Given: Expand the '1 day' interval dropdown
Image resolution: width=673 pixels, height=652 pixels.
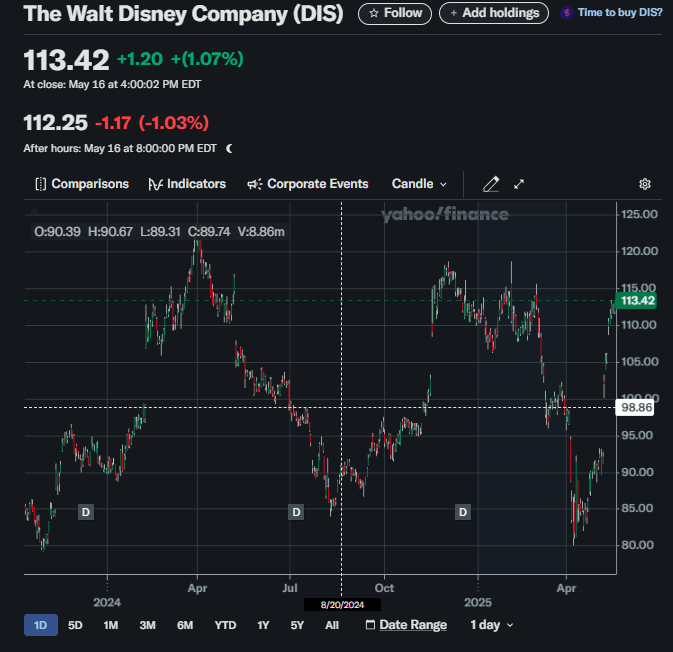Looking at the screenshot, I should (x=492, y=625).
